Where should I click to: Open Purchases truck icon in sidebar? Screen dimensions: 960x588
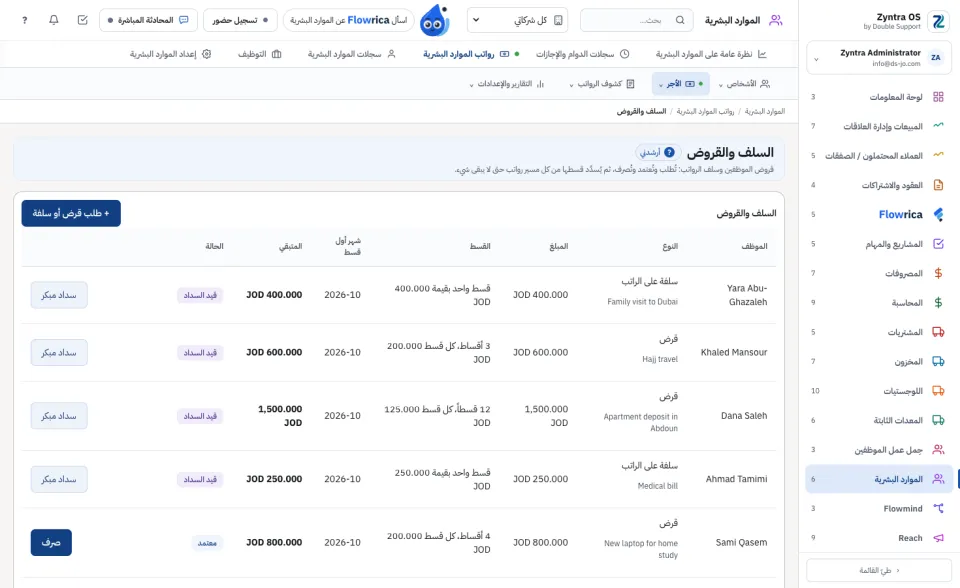[x=938, y=332]
